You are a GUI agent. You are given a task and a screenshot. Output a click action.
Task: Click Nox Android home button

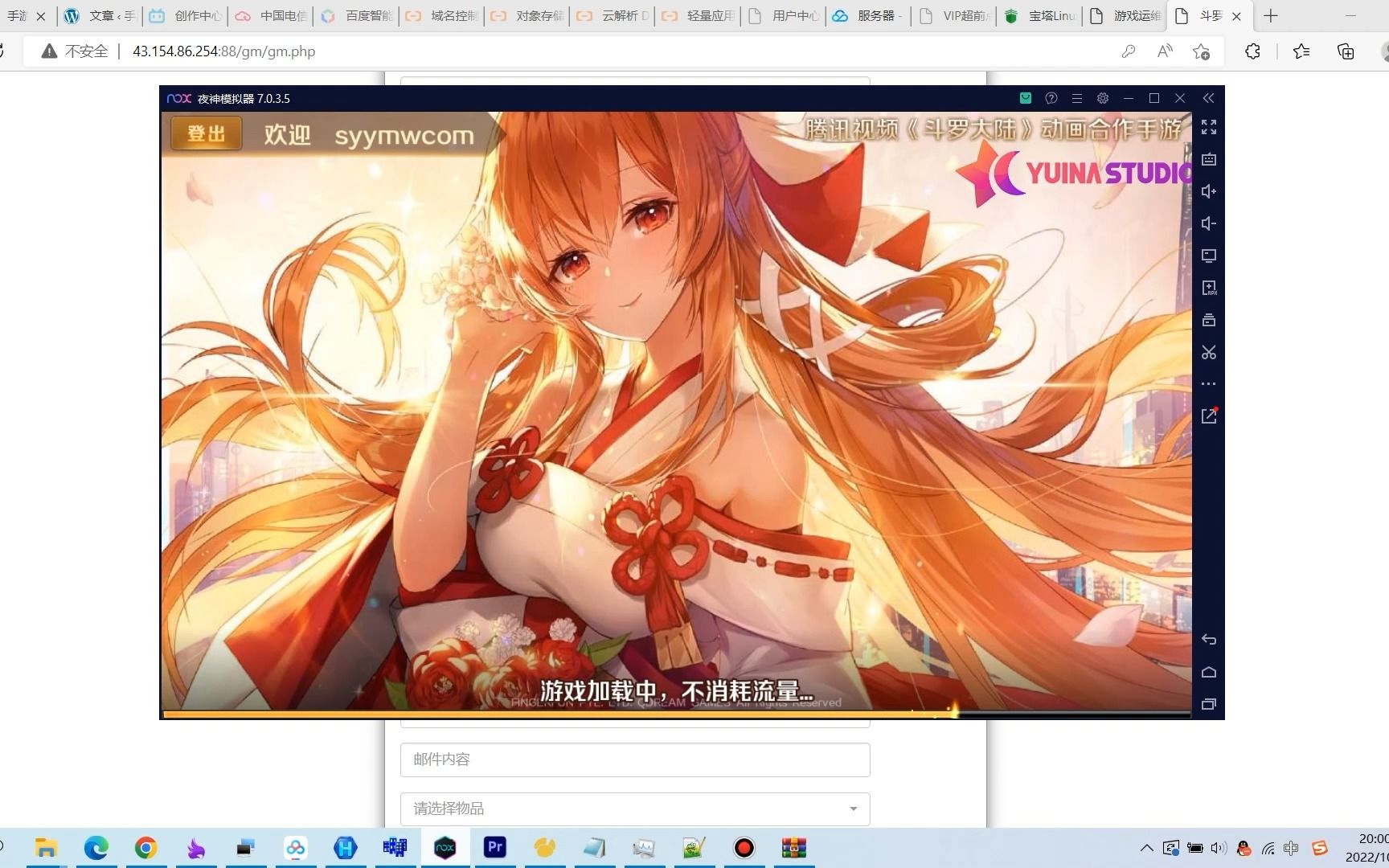click(1208, 672)
